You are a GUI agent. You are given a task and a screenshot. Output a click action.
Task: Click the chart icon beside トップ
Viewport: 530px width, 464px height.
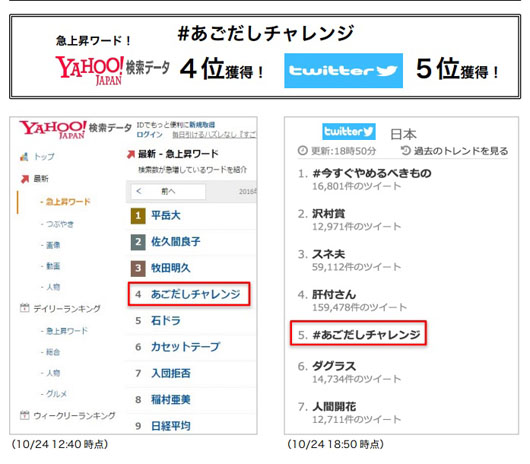[x=24, y=156]
